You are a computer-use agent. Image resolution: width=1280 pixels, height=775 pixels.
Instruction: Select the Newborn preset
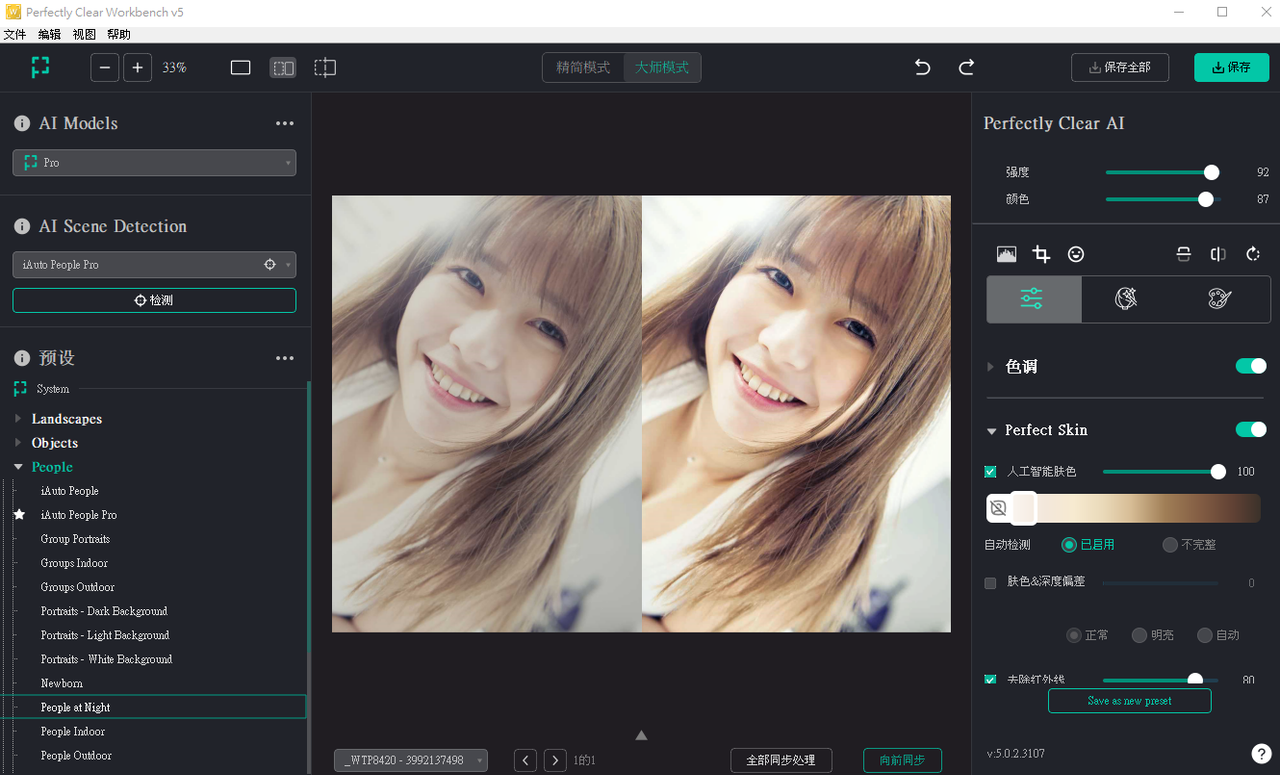pyautogui.click(x=62, y=683)
